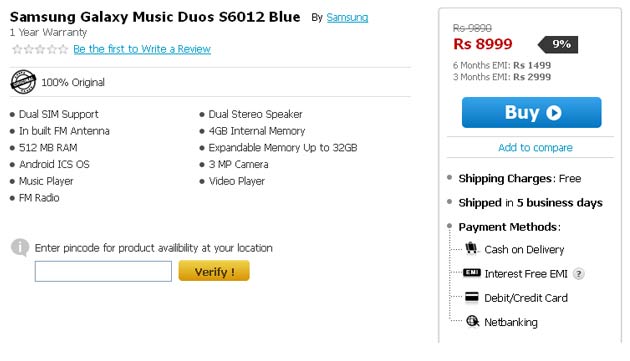
Task: Click the third rating star
Action: coord(40,49)
